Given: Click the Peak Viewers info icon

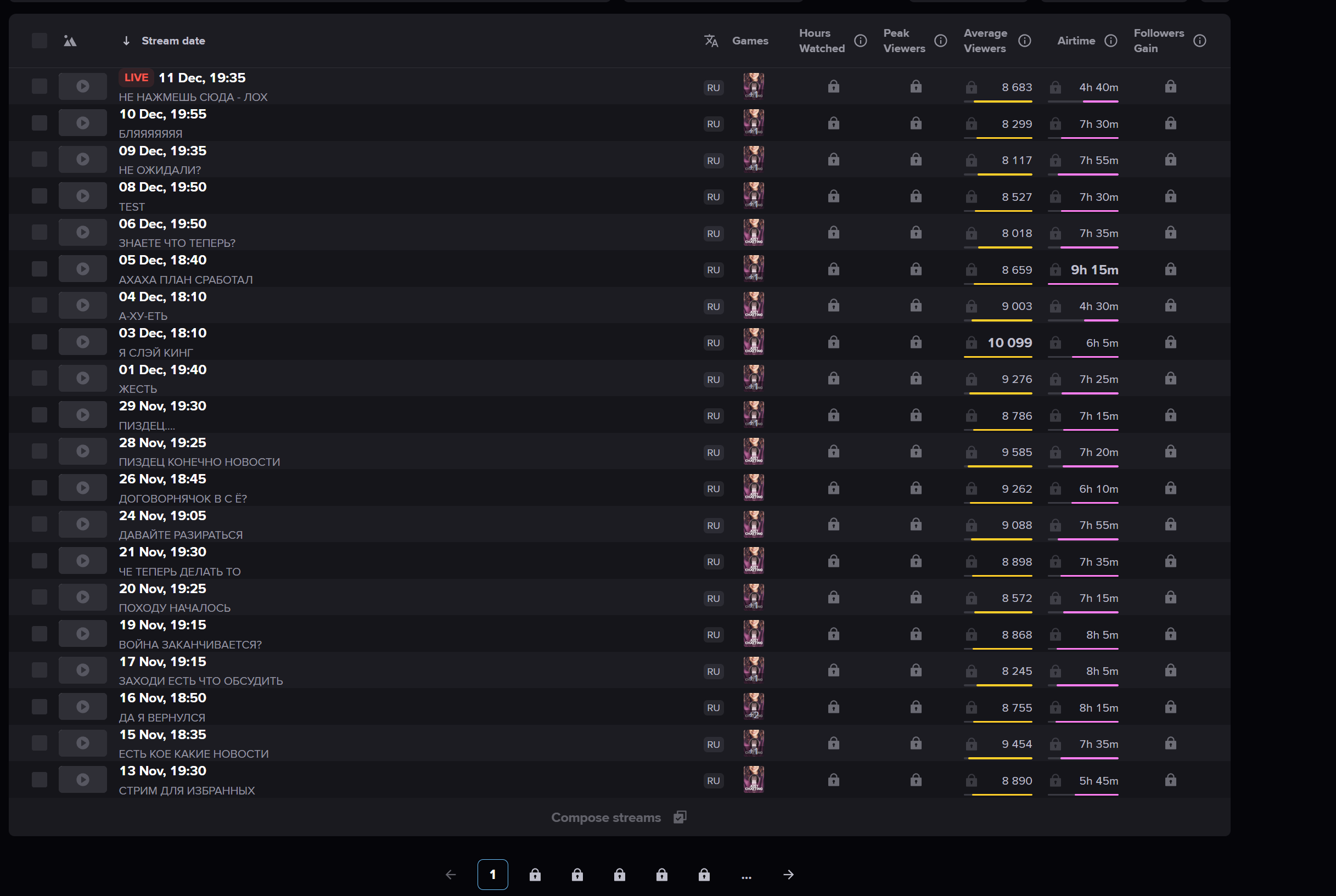Looking at the screenshot, I should 940,41.
